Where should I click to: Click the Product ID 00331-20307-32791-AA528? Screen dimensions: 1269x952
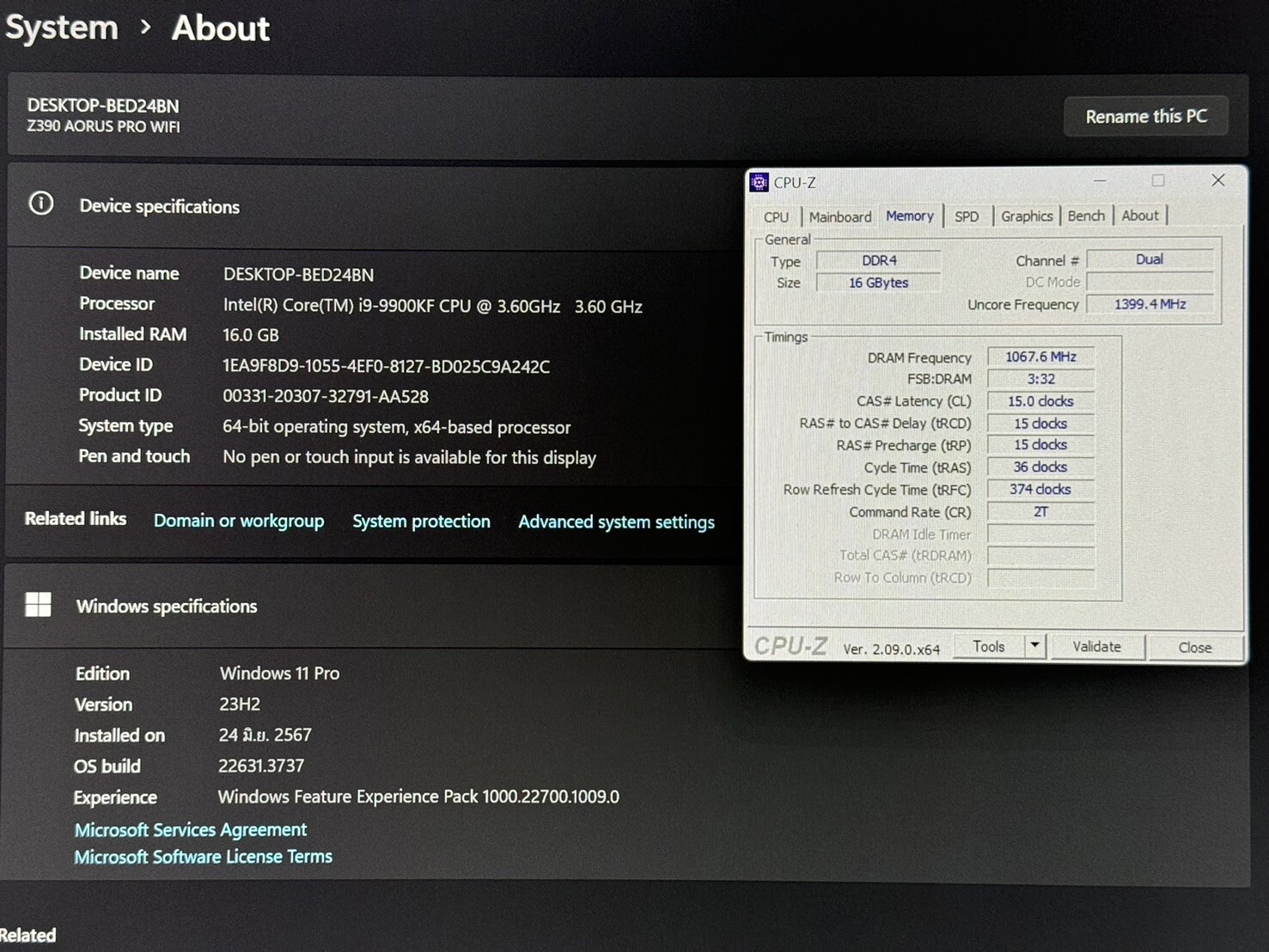click(x=326, y=397)
